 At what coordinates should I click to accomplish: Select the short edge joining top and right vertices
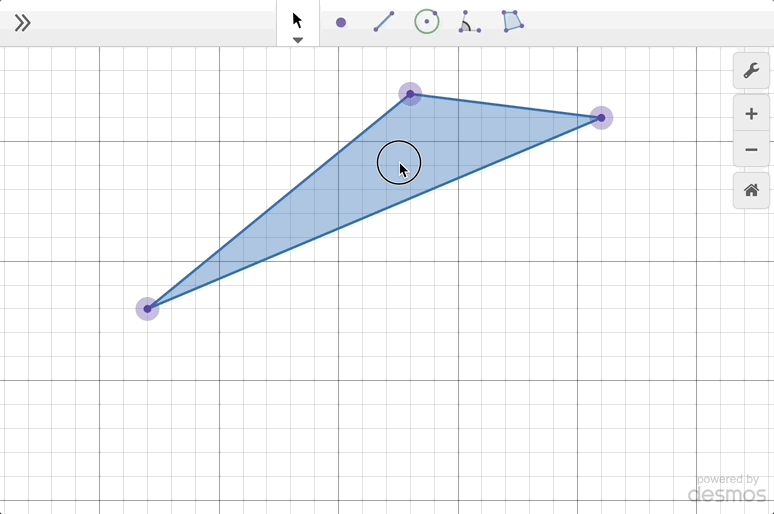(505, 106)
